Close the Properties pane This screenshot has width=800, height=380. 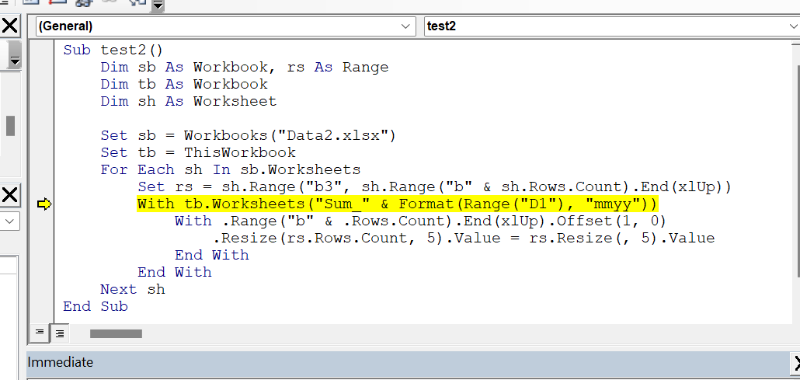(10, 195)
